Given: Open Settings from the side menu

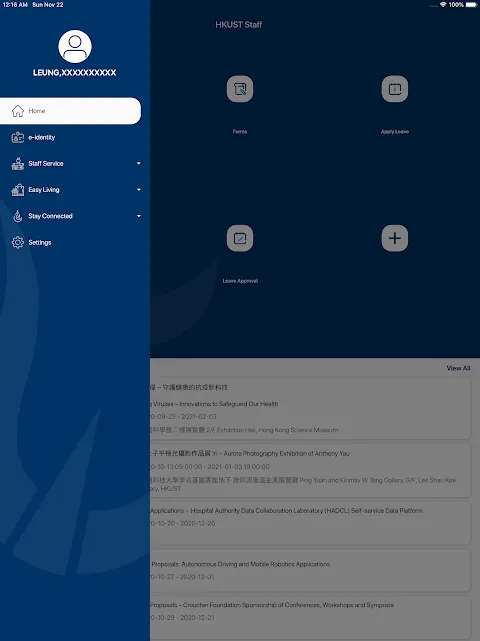Looking at the screenshot, I should 70,242.
